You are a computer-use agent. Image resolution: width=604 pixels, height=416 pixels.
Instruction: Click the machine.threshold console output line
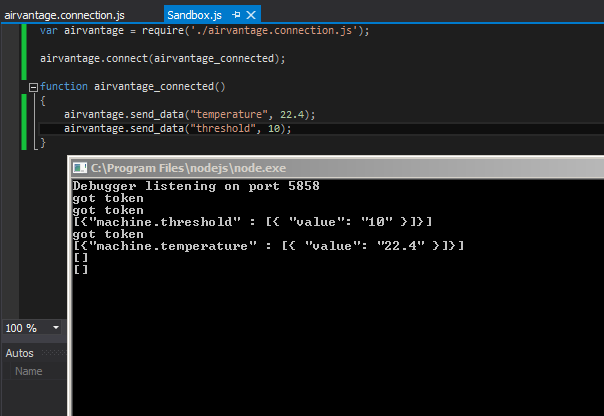(x=252, y=221)
